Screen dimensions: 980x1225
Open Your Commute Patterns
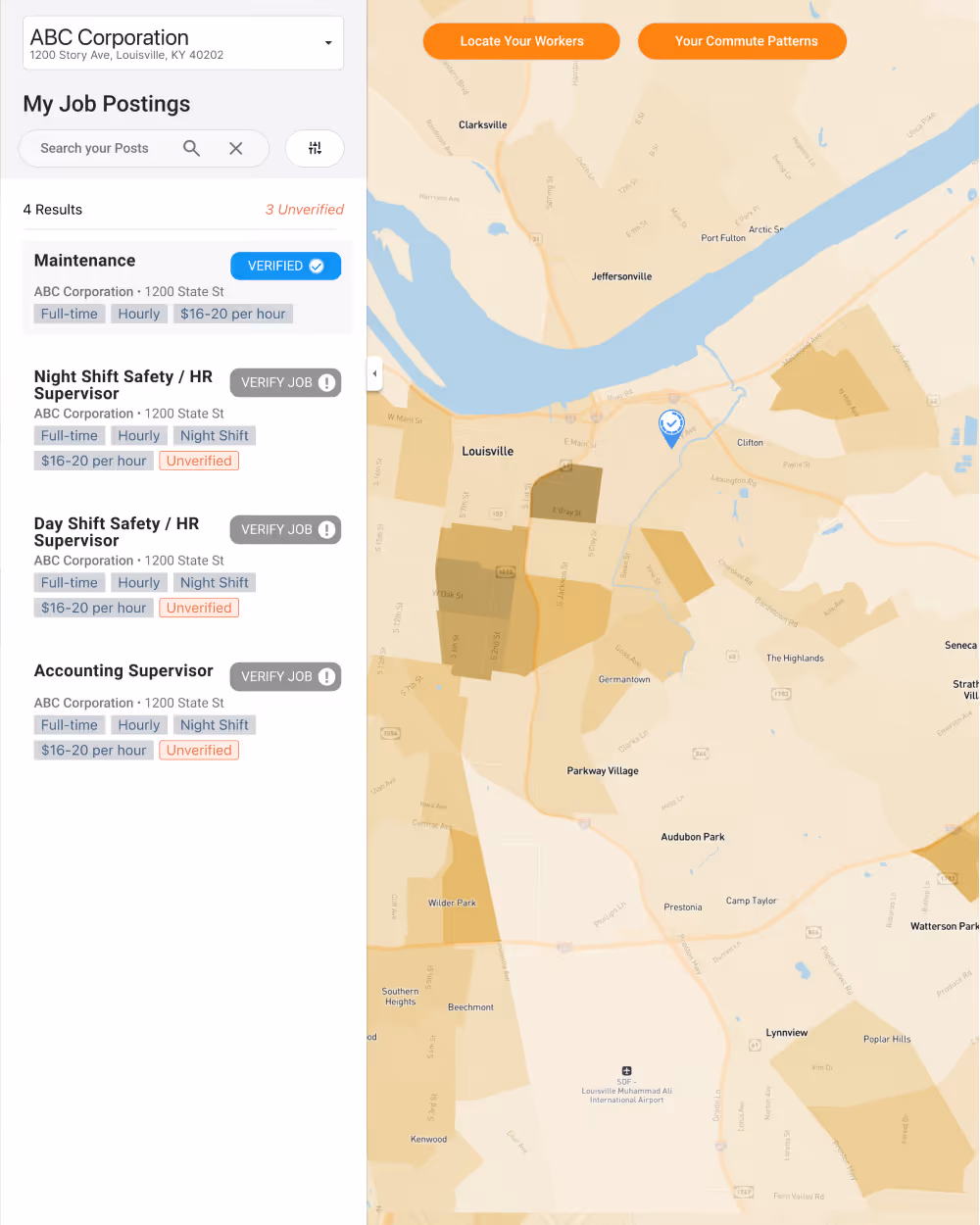click(742, 41)
